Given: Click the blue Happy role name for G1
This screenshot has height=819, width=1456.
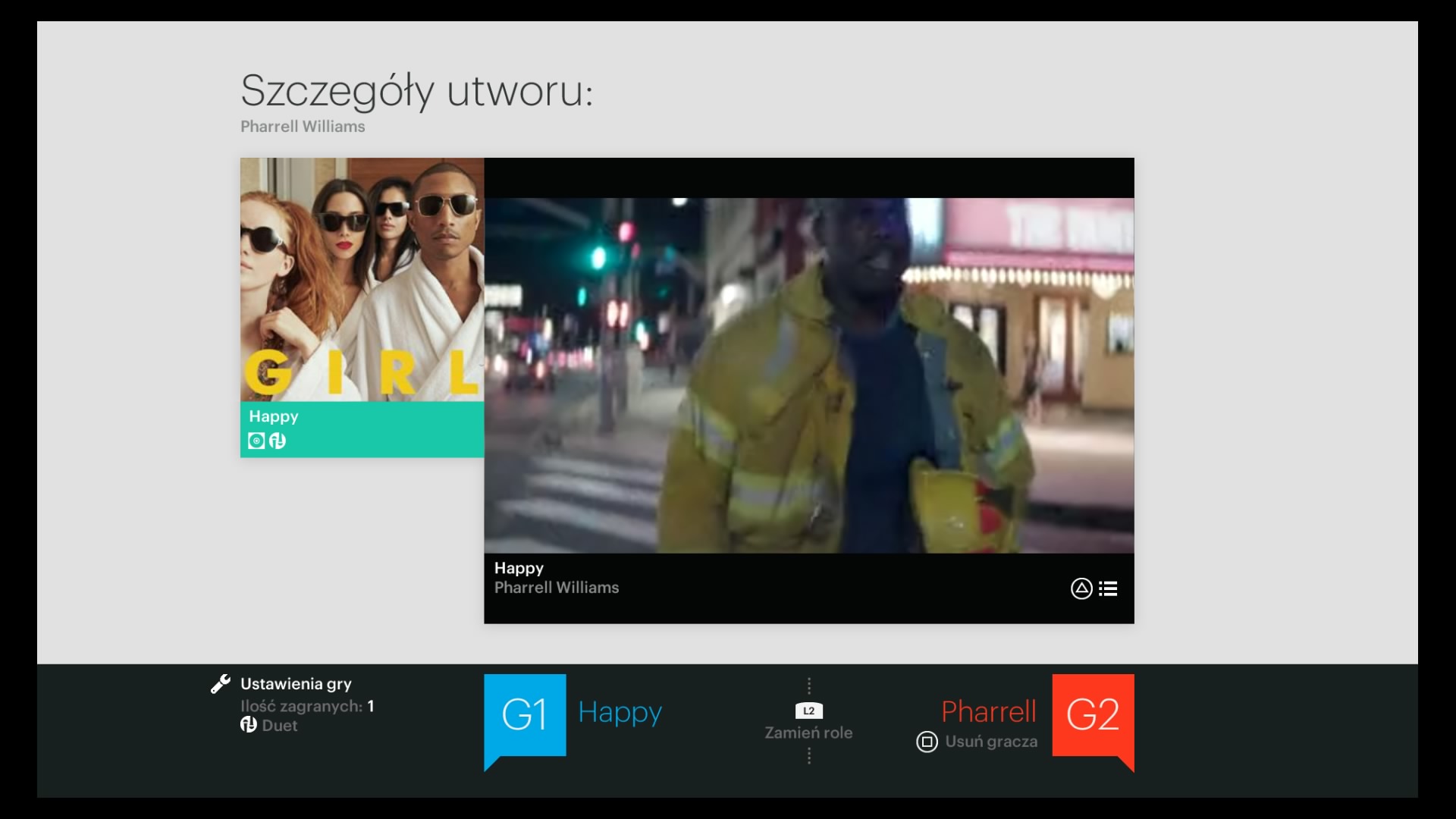Looking at the screenshot, I should click(620, 712).
